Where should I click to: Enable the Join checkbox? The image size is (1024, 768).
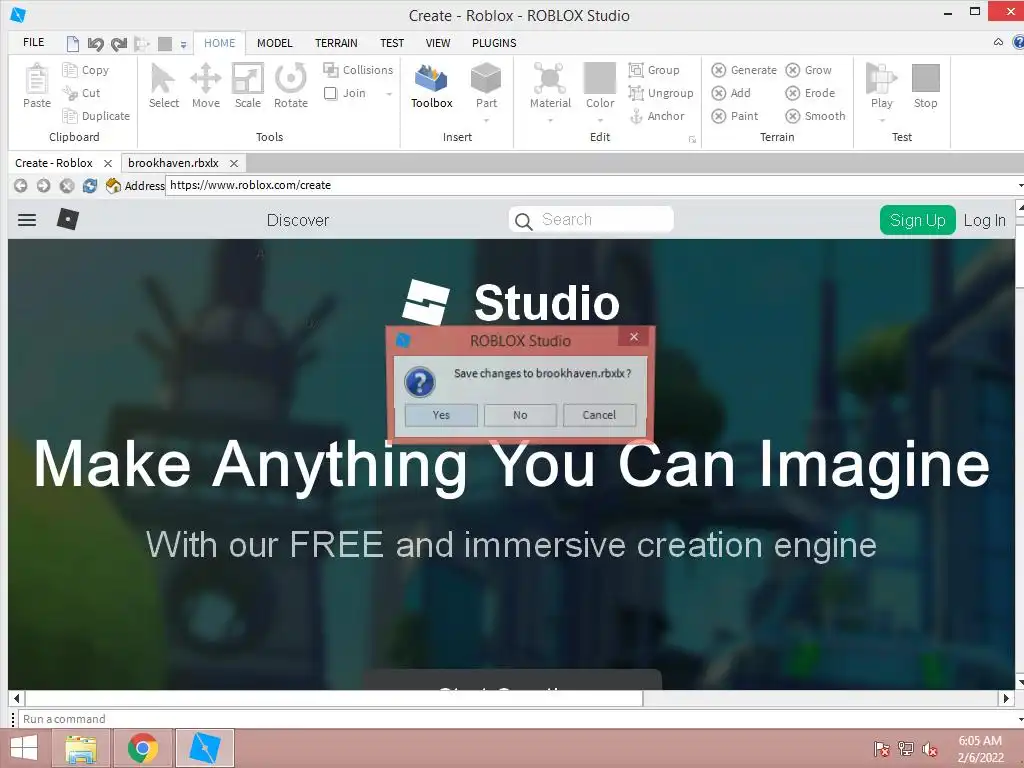(330, 93)
